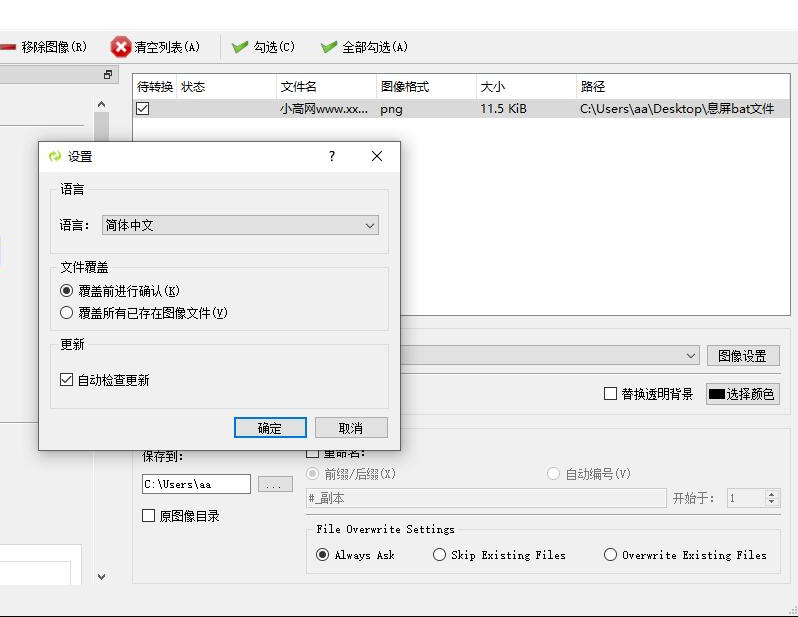Click the green Check All checkmark icon
Screen dimensions: 798x617
coord(329,47)
